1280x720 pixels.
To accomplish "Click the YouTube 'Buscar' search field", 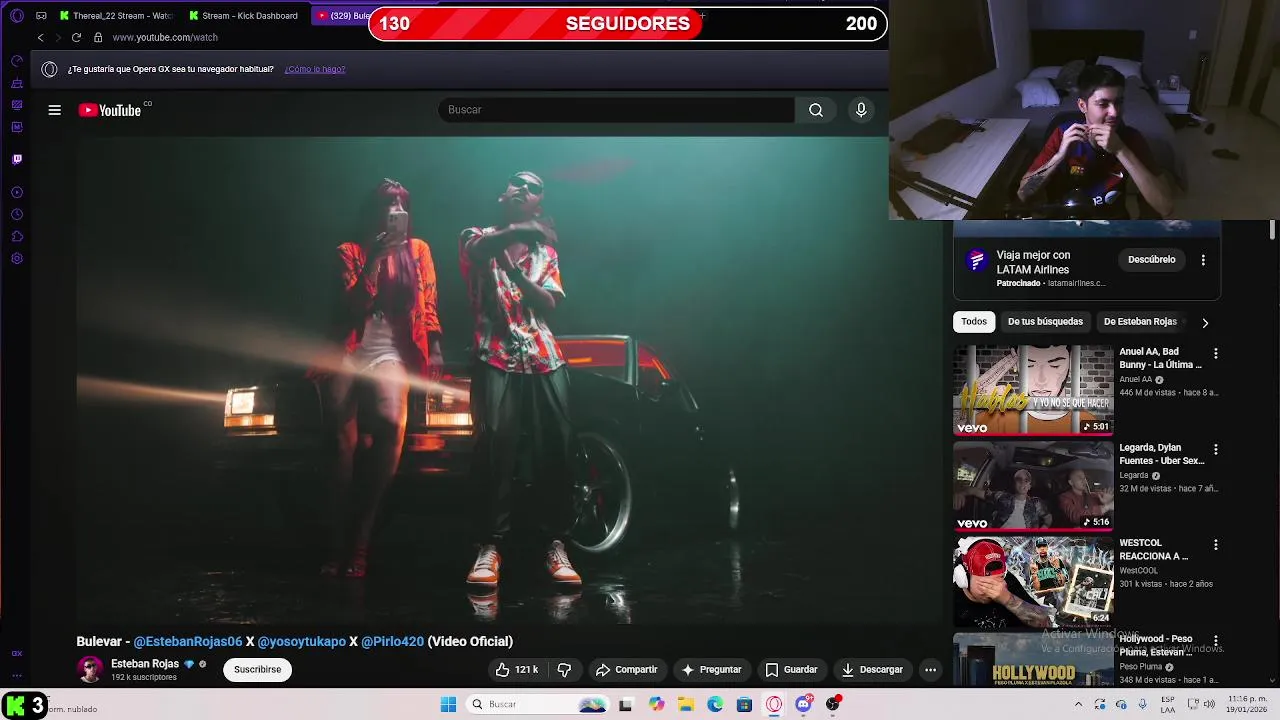I will (x=616, y=110).
